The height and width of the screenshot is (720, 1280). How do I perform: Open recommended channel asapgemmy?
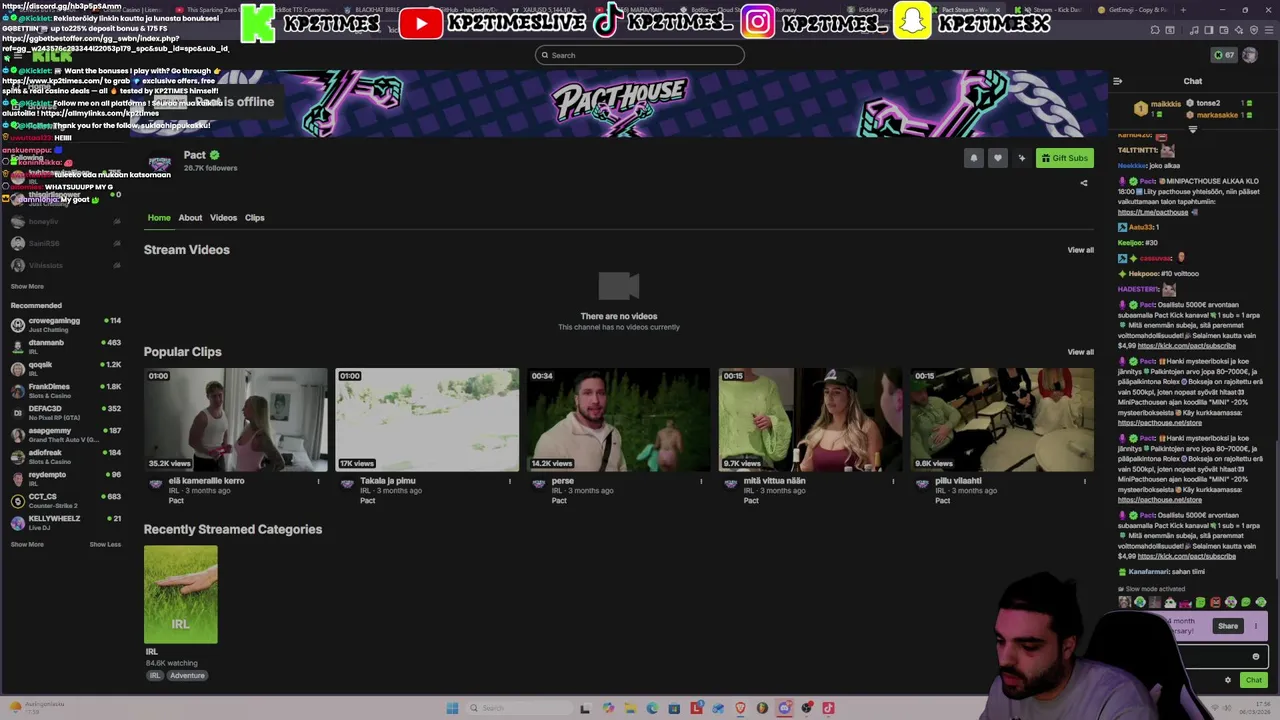point(65,434)
